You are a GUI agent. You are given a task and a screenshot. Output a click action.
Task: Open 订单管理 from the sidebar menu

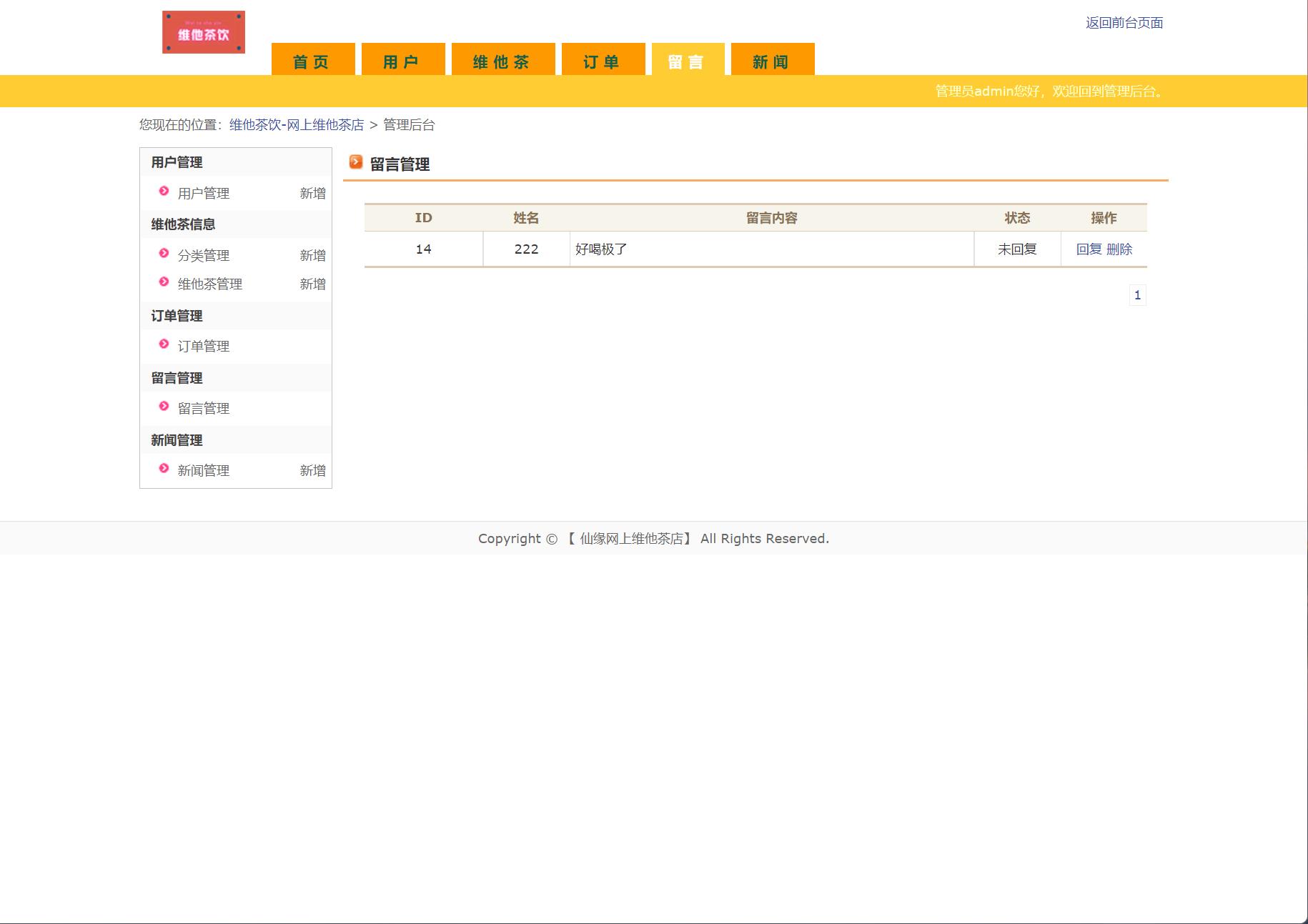pyautogui.click(x=204, y=345)
